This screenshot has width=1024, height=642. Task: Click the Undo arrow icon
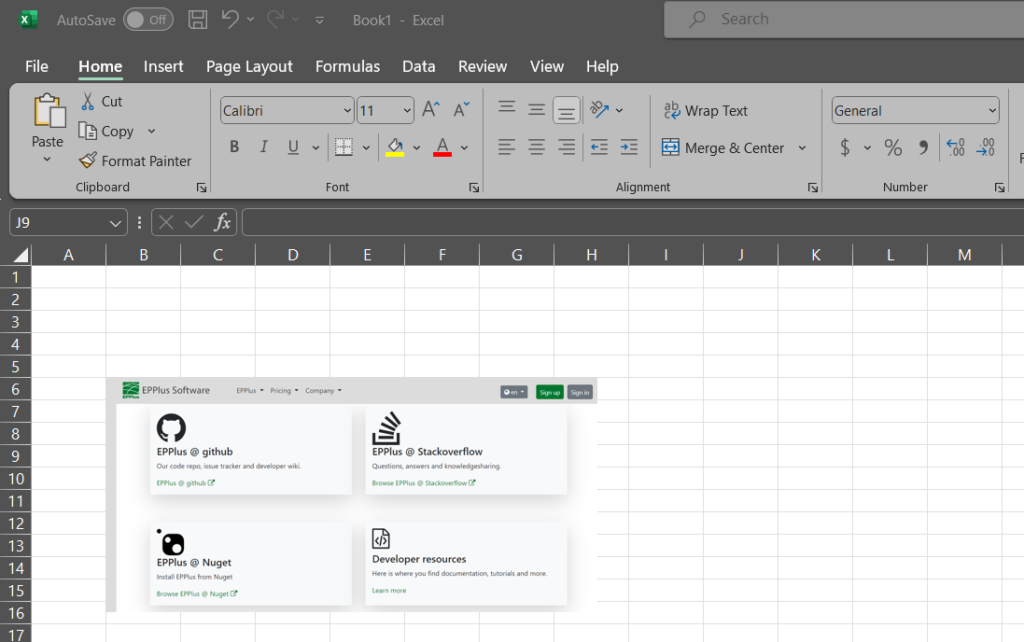[229, 19]
